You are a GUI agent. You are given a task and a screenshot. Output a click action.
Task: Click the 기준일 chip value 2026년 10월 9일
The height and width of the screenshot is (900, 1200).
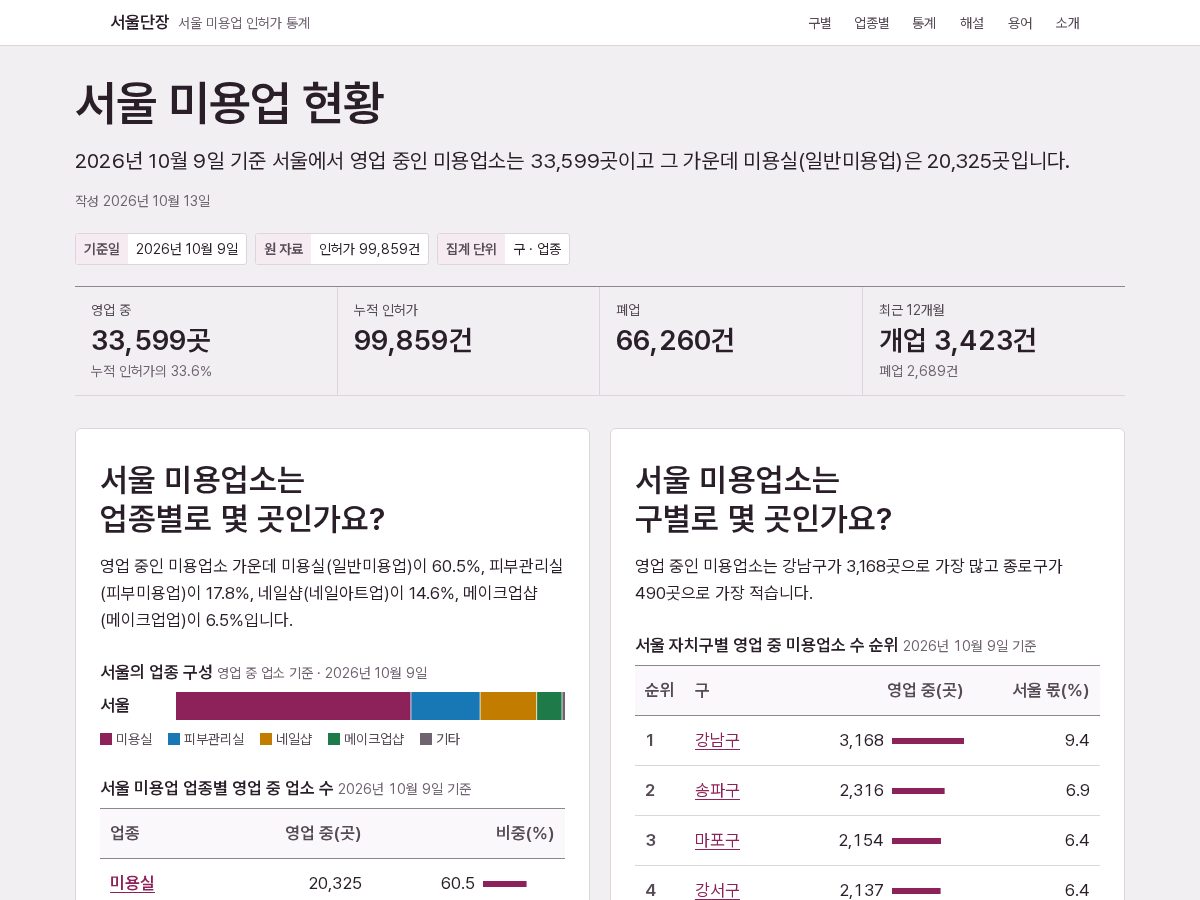[x=187, y=249]
